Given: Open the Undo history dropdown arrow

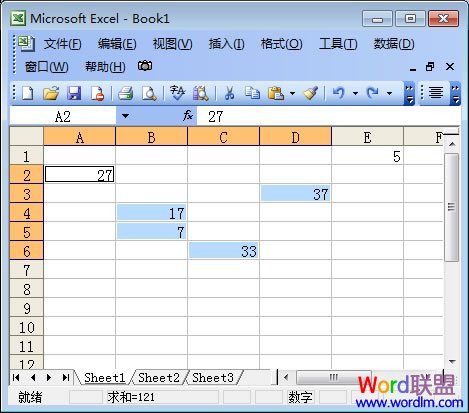Looking at the screenshot, I should [x=355, y=93].
